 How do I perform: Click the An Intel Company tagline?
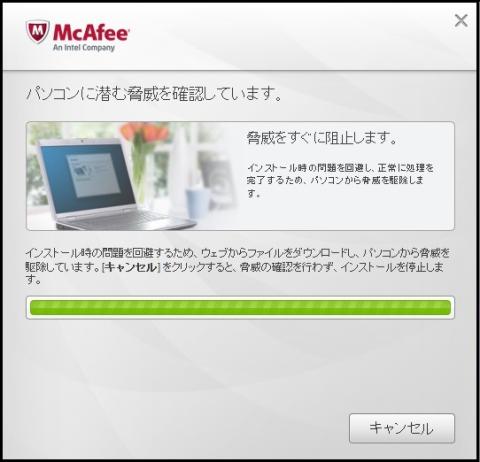click(x=84, y=47)
